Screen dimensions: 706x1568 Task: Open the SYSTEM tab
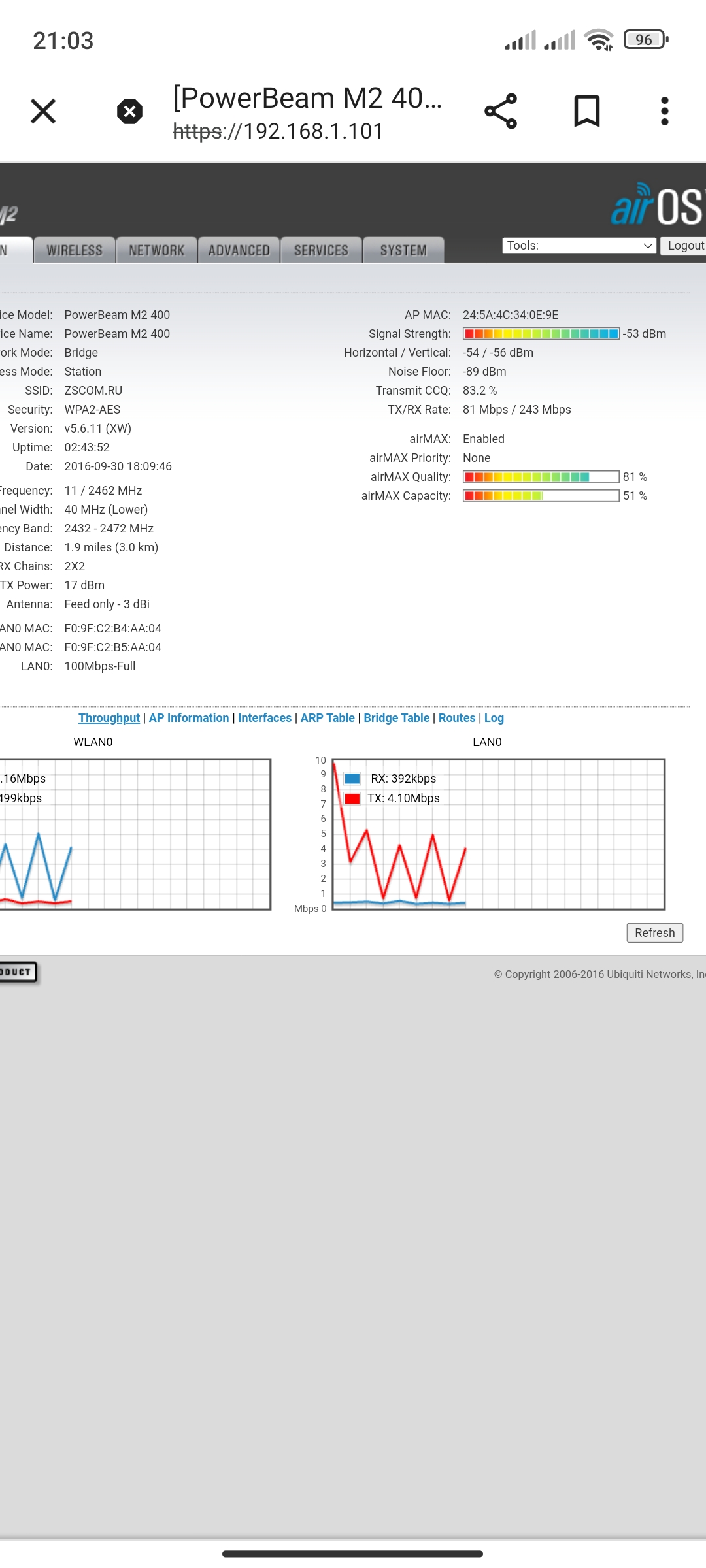tap(403, 250)
